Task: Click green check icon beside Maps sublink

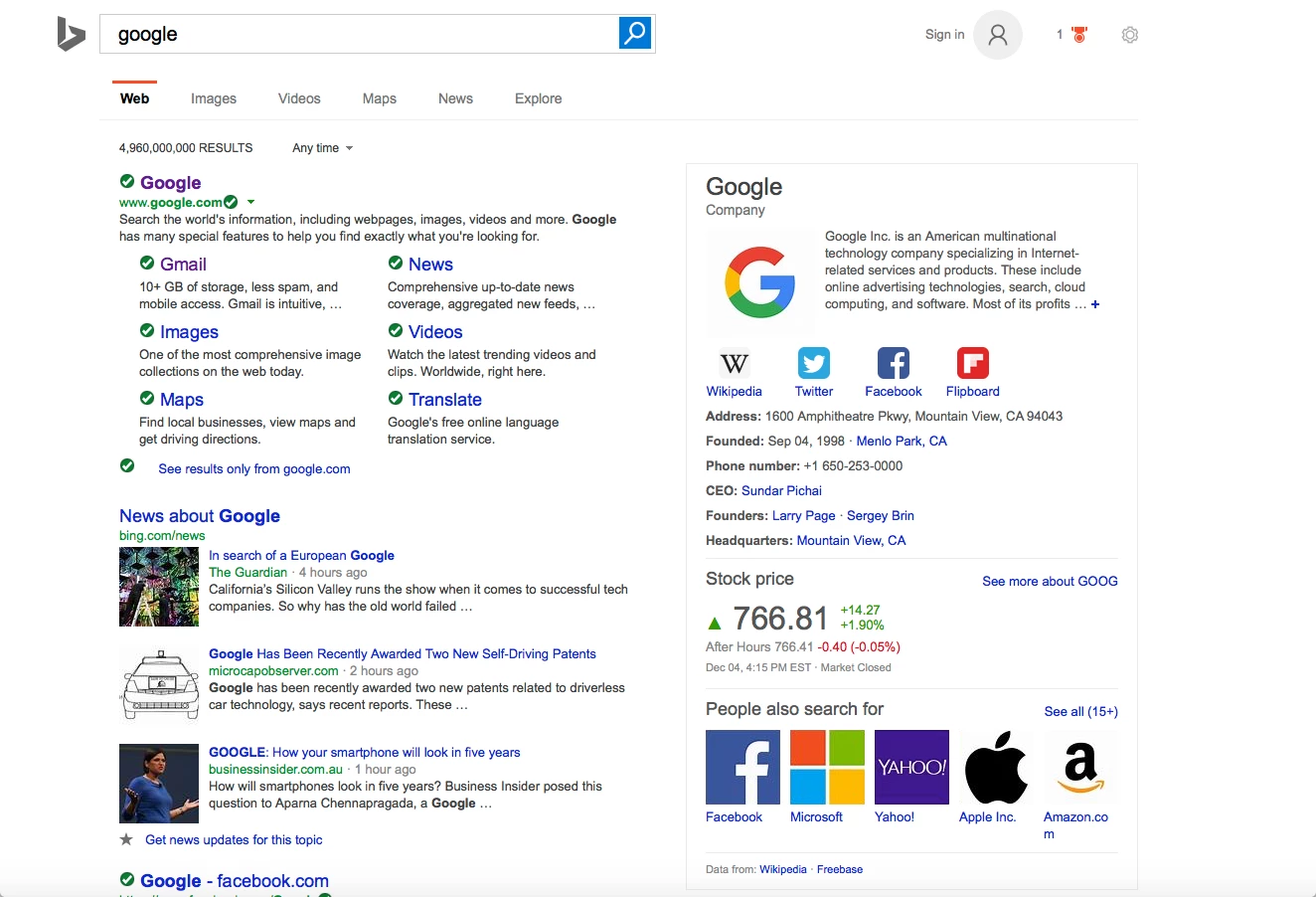Action: tap(147, 398)
